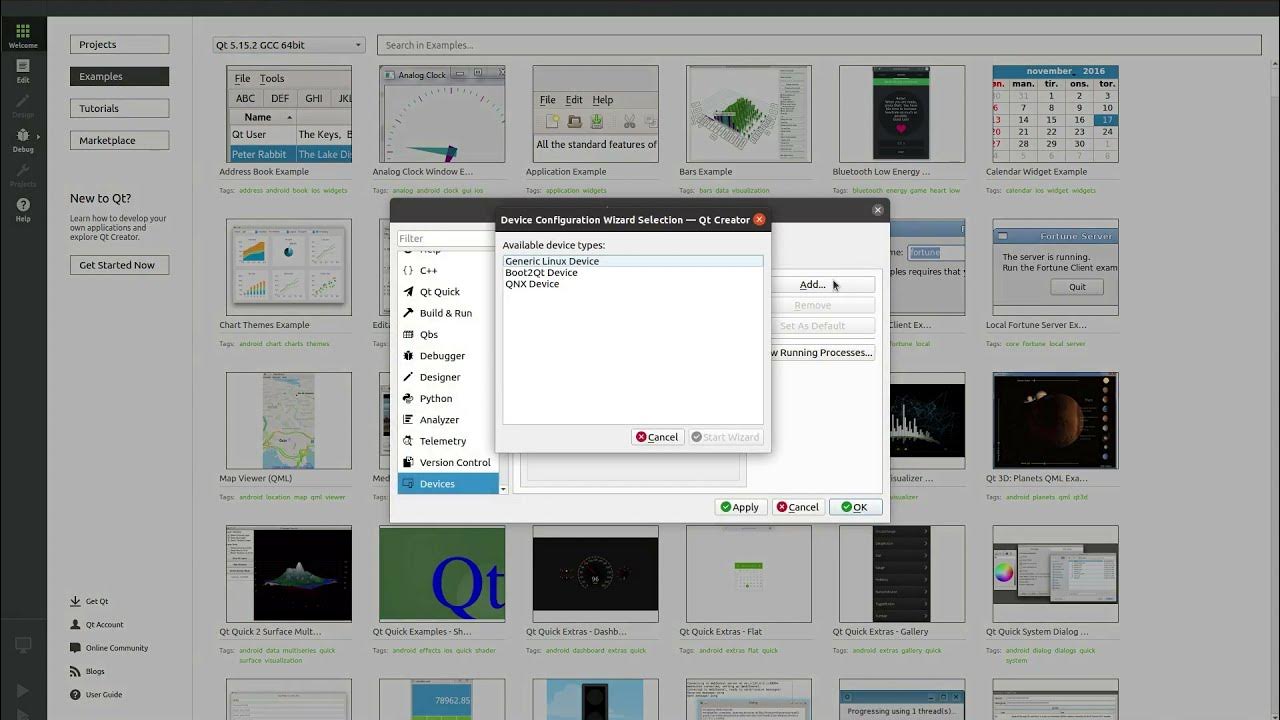The width and height of the screenshot is (1280, 720).
Task: Open the Projects mode wrench icon
Action: pos(23,170)
